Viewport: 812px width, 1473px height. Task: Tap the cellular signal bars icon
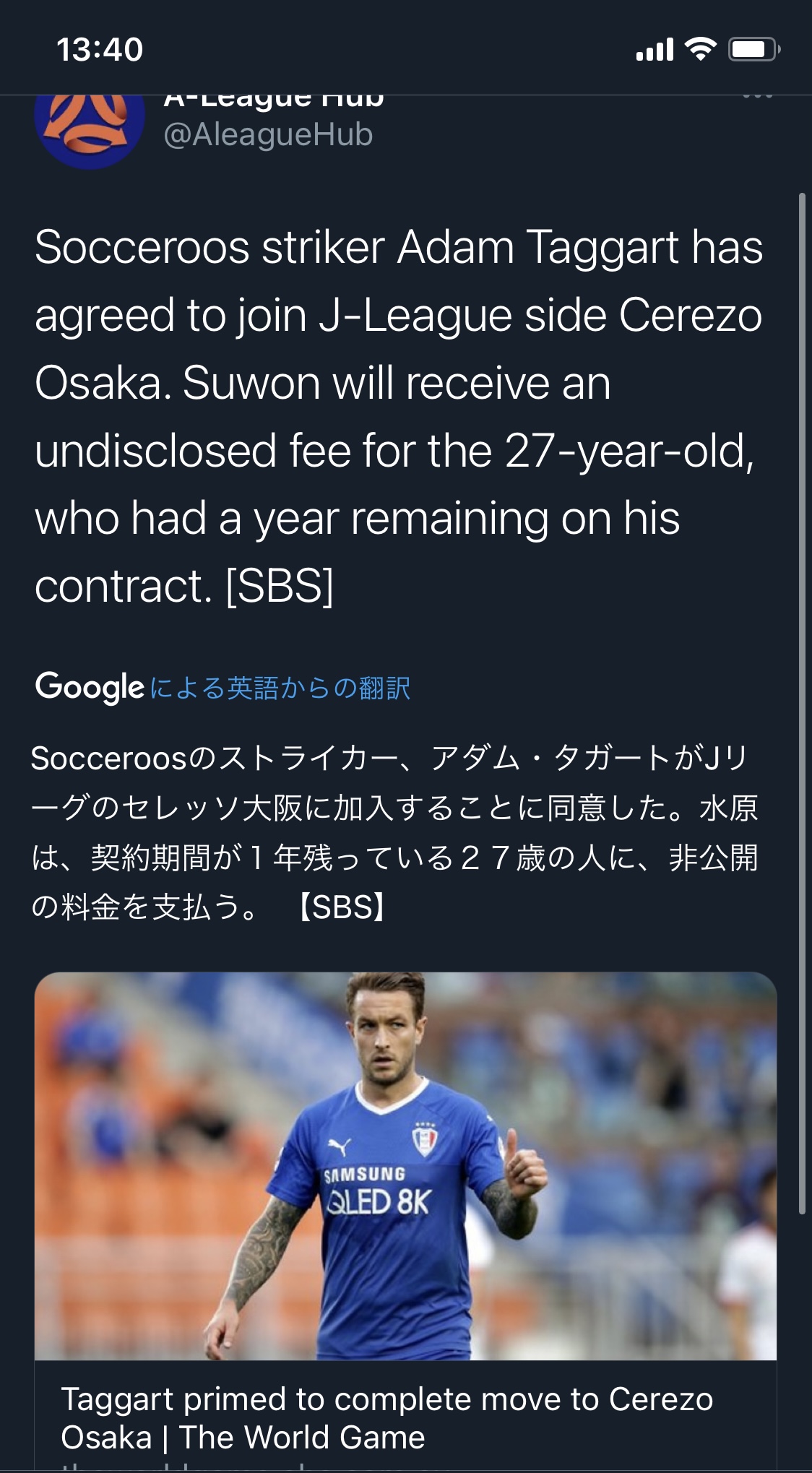[x=655, y=50]
